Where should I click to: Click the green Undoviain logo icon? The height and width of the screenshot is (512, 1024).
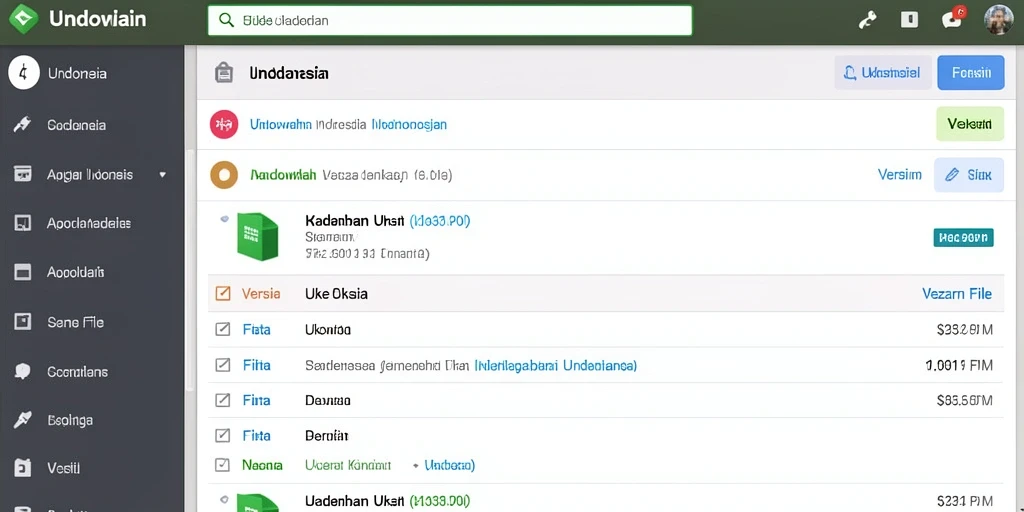pyautogui.click(x=24, y=19)
